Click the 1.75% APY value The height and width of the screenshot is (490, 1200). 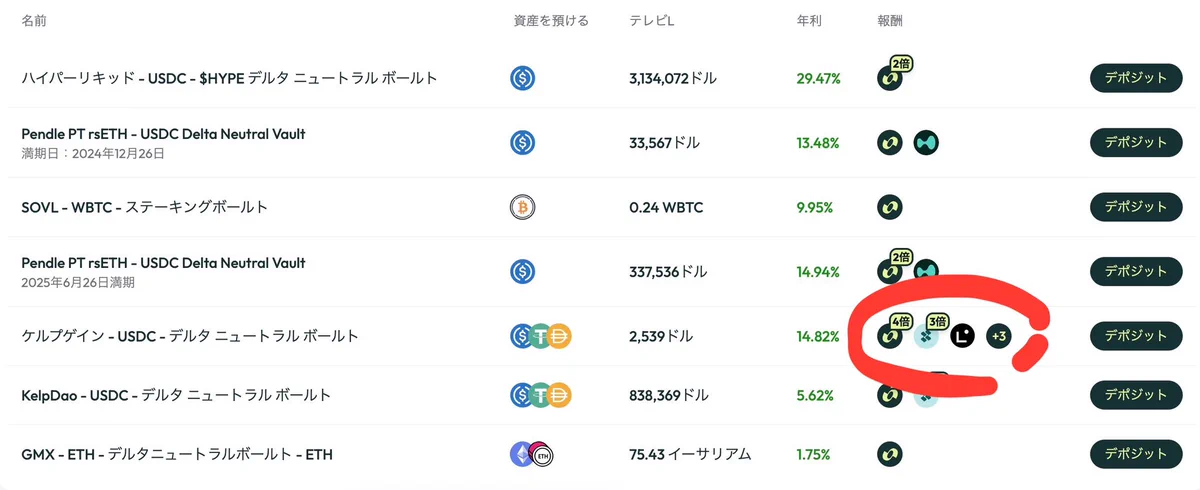point(813,454)
